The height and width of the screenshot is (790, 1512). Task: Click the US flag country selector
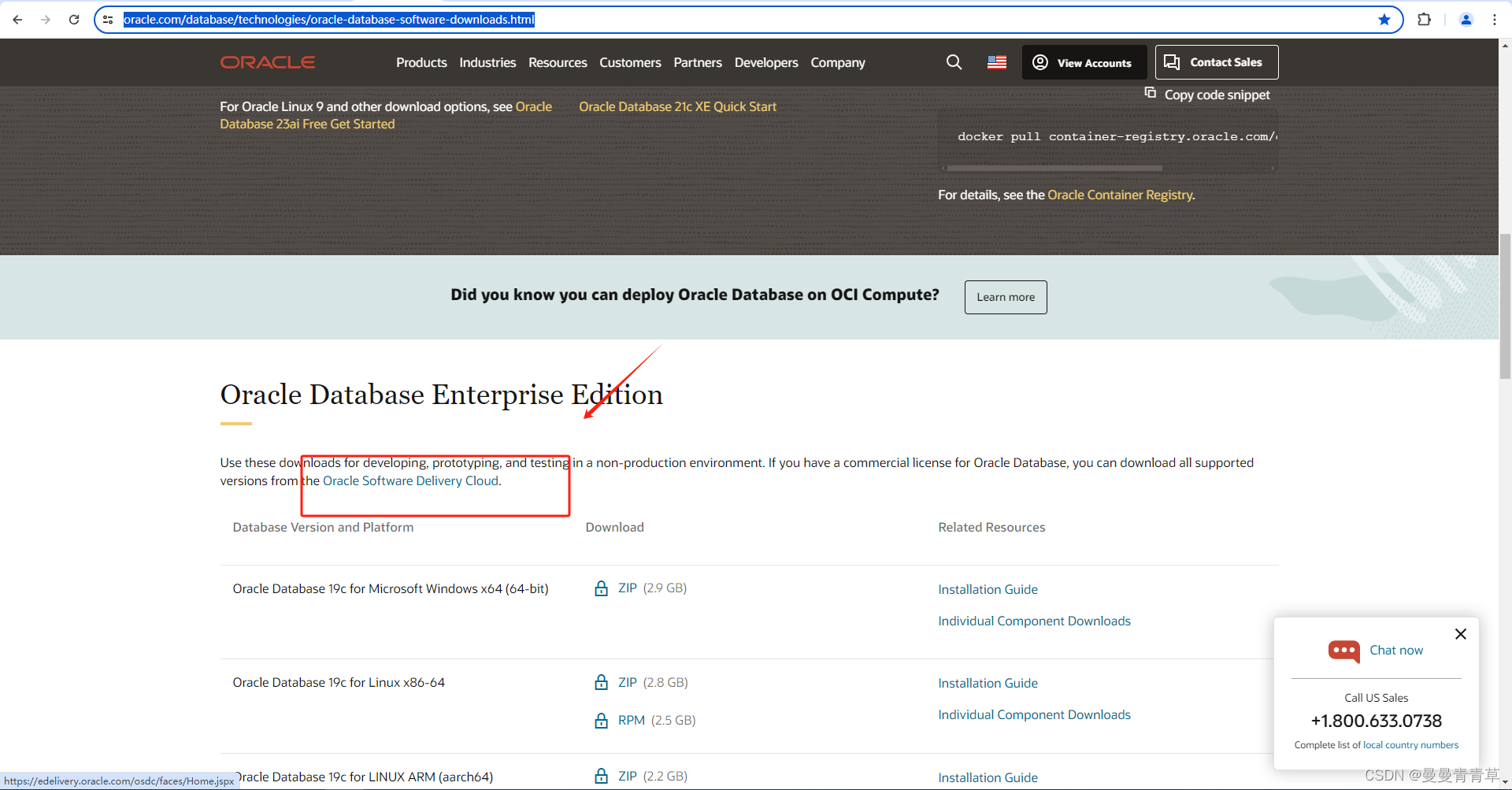pyautogui.click(x=995, y=62)
